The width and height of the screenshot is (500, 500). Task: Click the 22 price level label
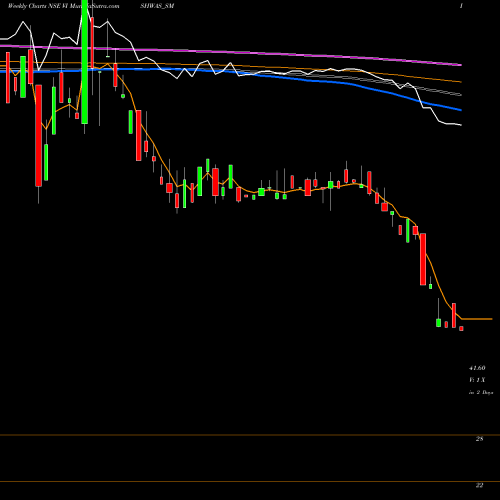pos(479,486)
